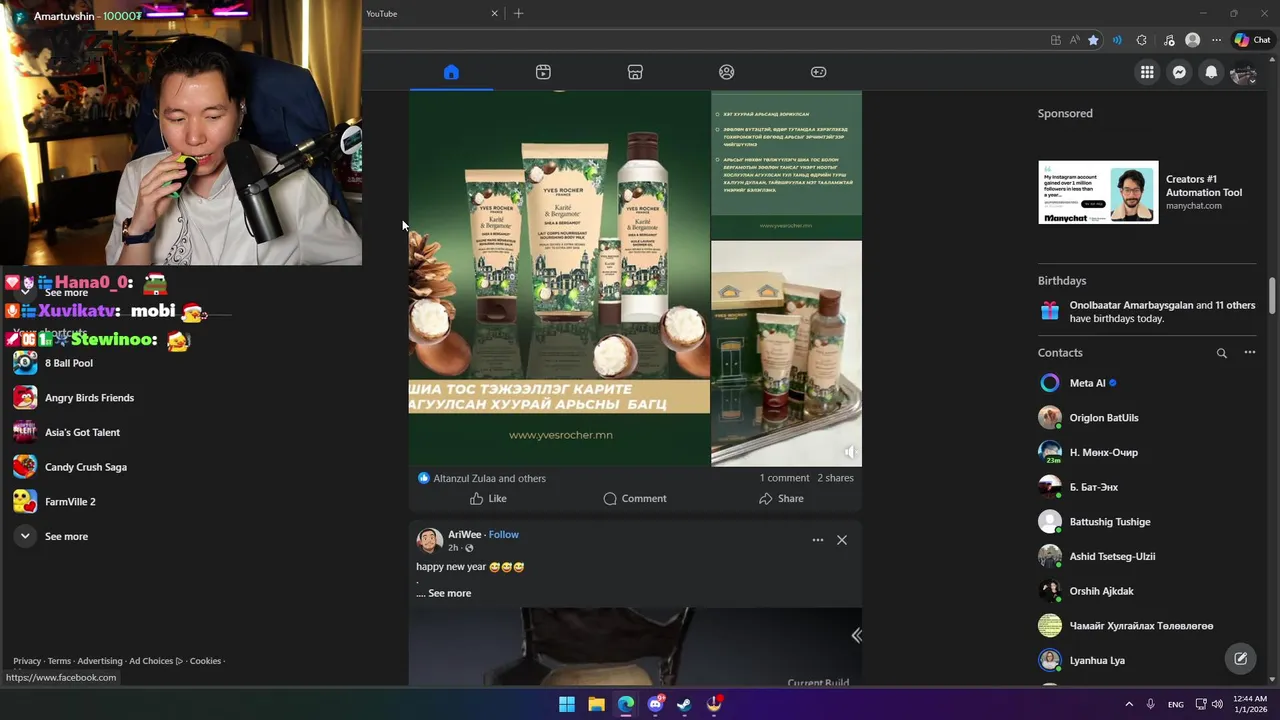Open the Facebook Home tab

451,72
